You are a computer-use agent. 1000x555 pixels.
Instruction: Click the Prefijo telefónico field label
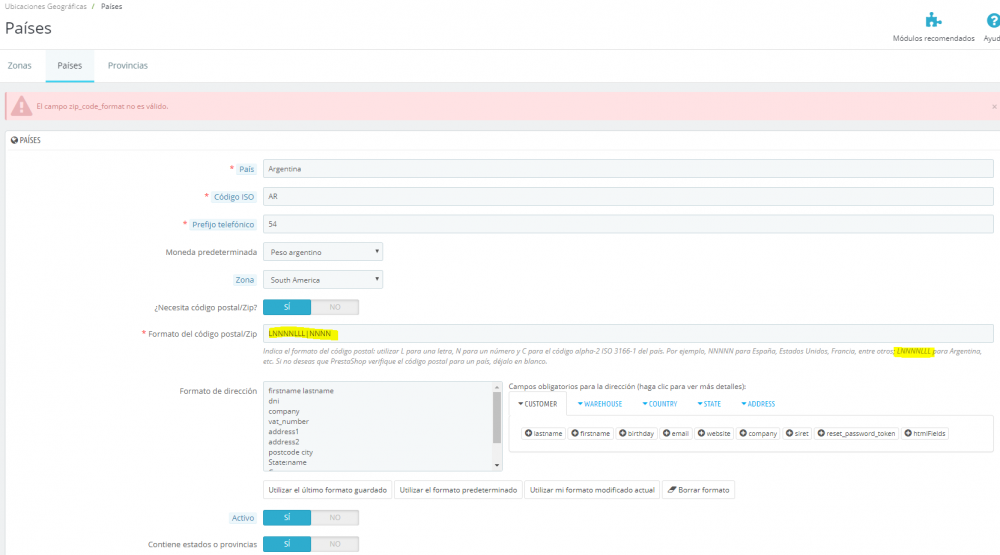point(223,225)
